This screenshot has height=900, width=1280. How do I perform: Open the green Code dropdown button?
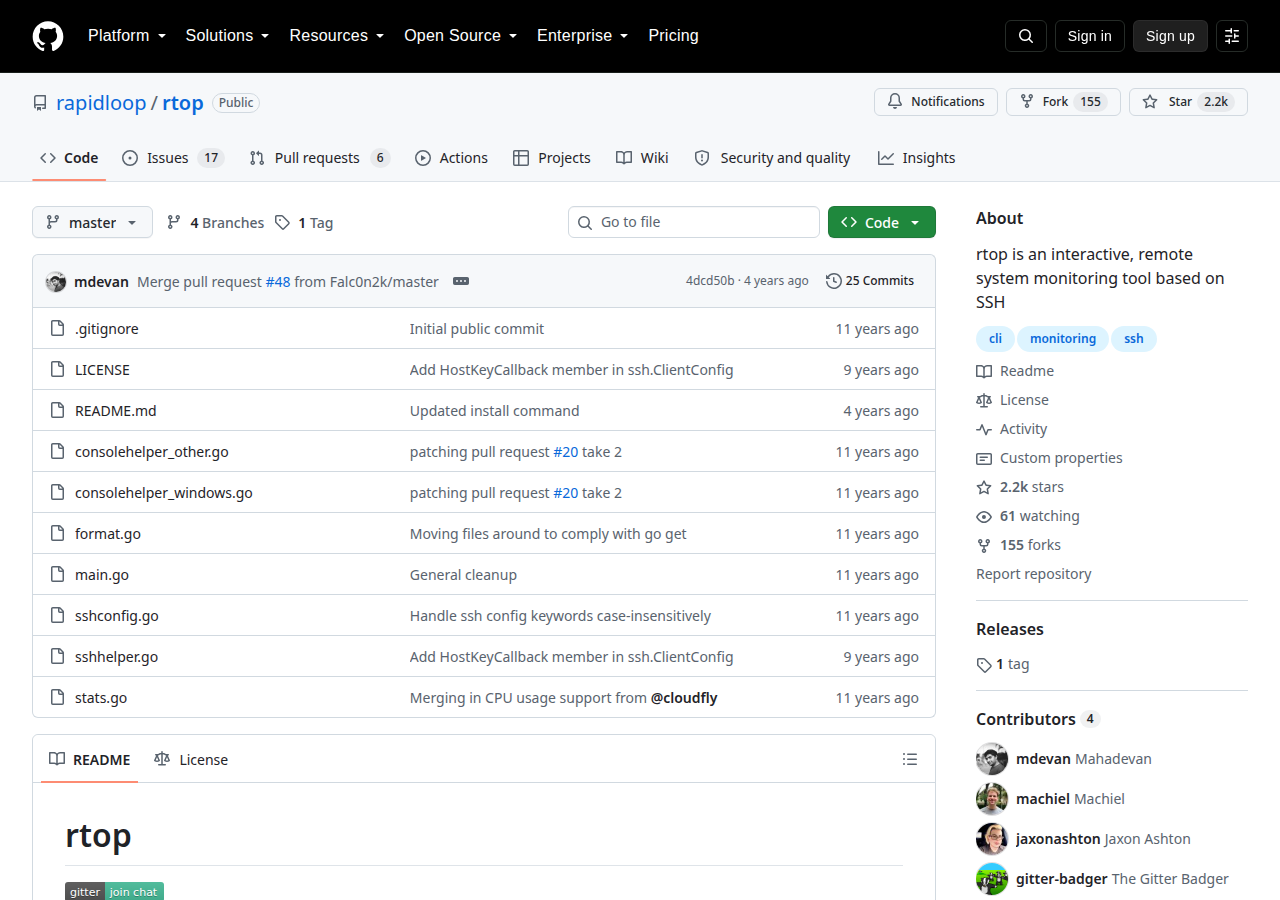[882, 222]
